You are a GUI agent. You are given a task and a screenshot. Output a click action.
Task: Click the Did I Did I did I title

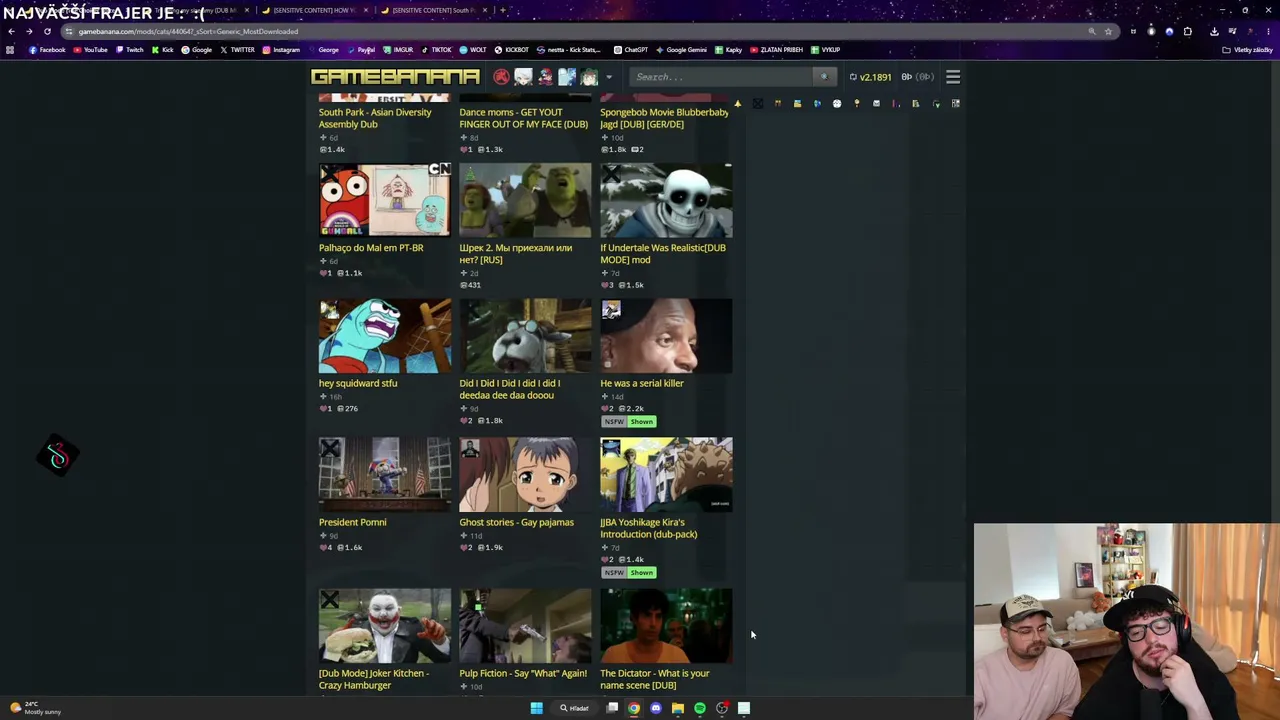(510, 389)
